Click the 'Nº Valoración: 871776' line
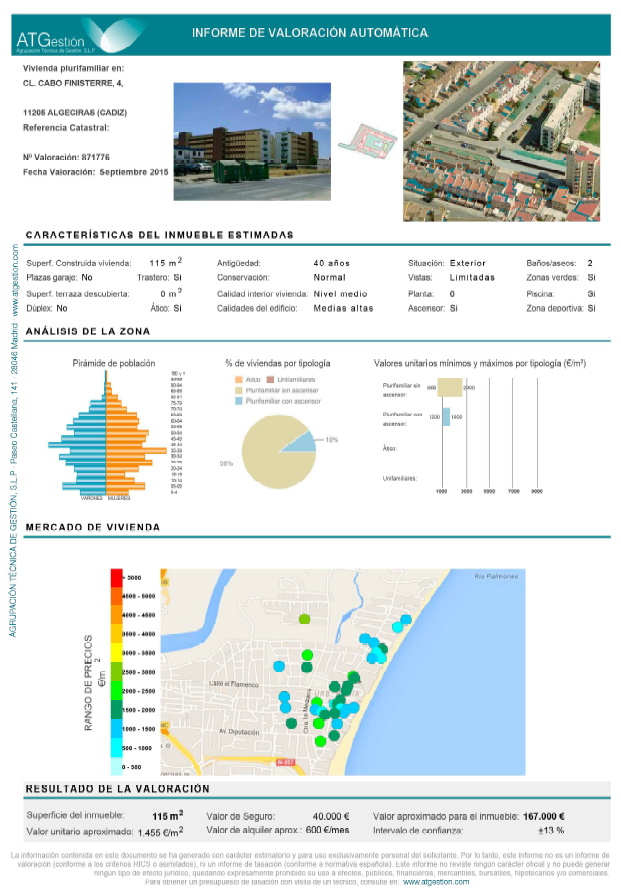The width and height of the screenshot is (621, 891). (66, 157)
